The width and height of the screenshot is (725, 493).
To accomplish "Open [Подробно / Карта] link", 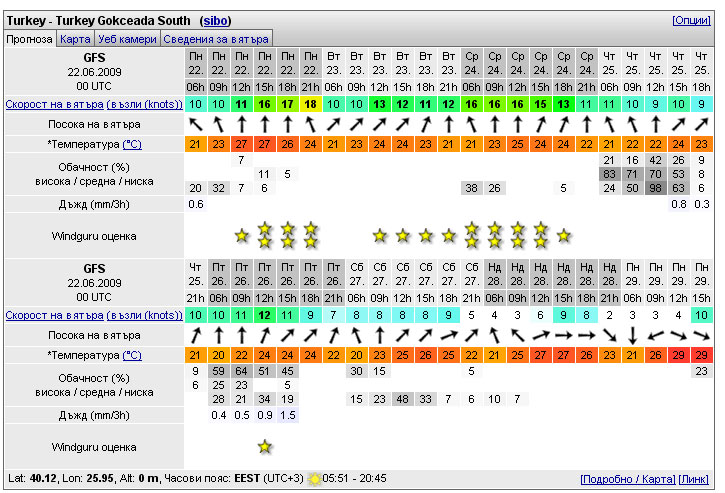I will [x=627, y=479].
